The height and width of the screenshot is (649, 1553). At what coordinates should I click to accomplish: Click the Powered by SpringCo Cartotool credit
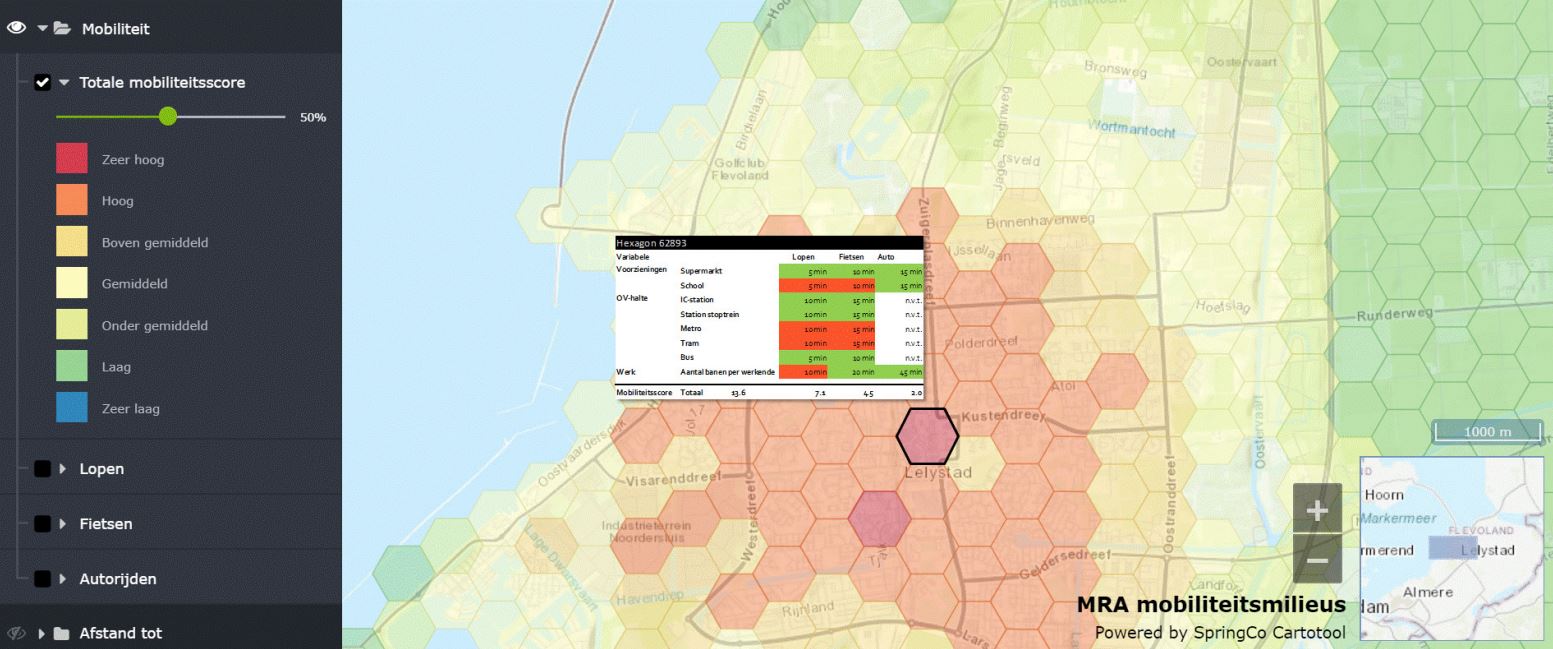1220,632
